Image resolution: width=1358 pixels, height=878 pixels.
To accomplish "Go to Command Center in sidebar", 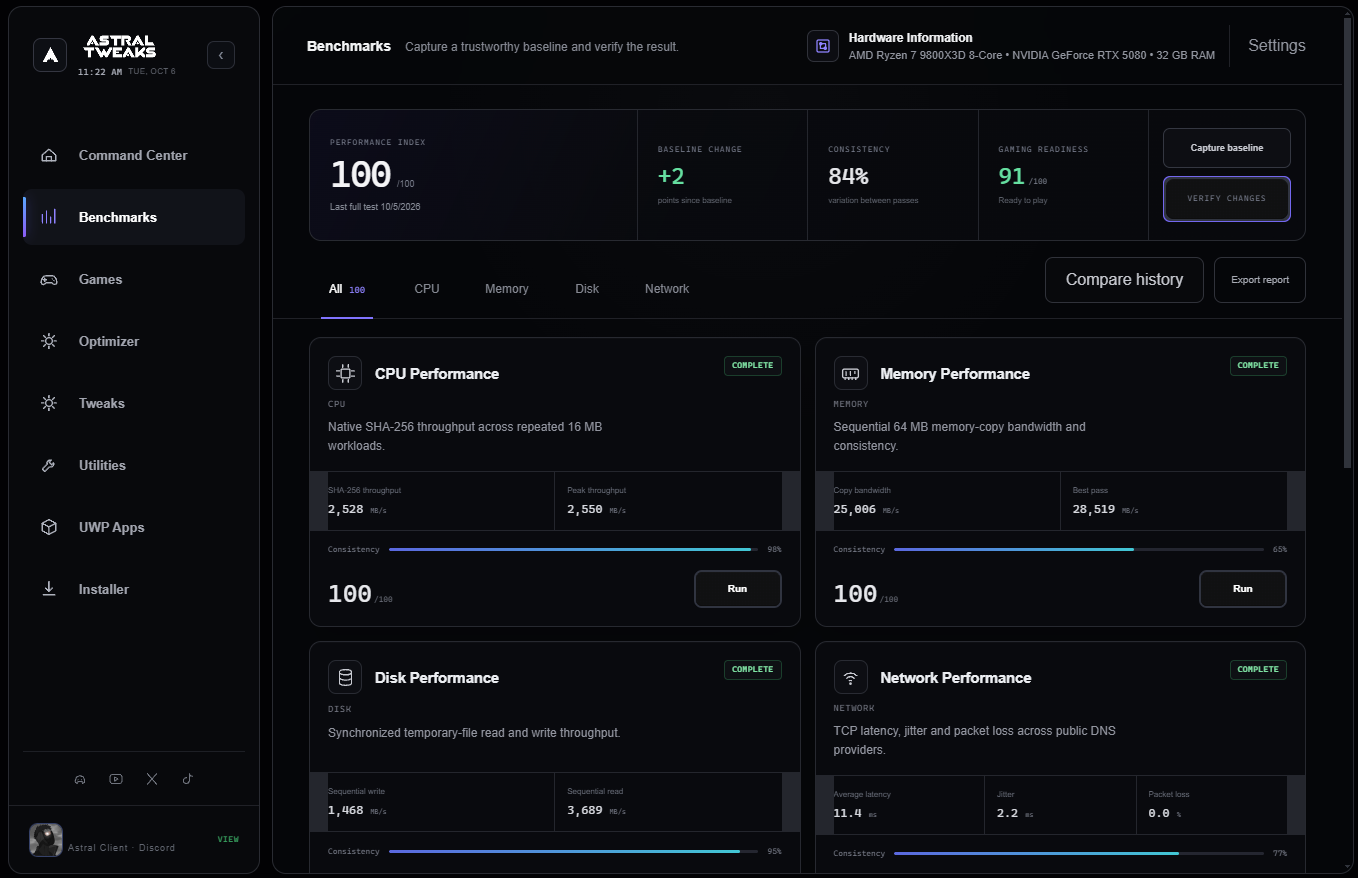I will [x=134, y=155].
